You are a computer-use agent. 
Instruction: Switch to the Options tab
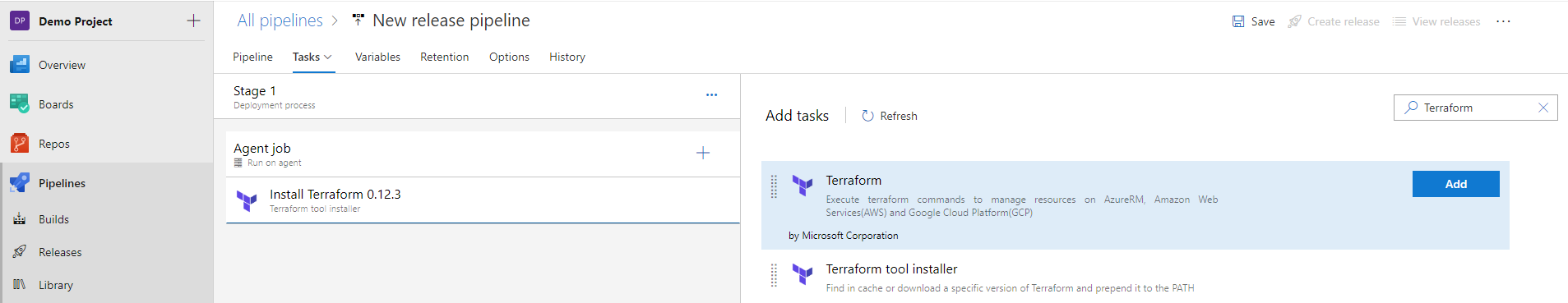[509, 57]
